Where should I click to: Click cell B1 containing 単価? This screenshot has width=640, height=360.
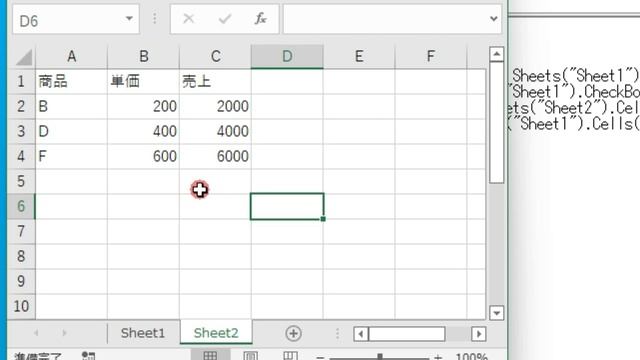point(143,82)
